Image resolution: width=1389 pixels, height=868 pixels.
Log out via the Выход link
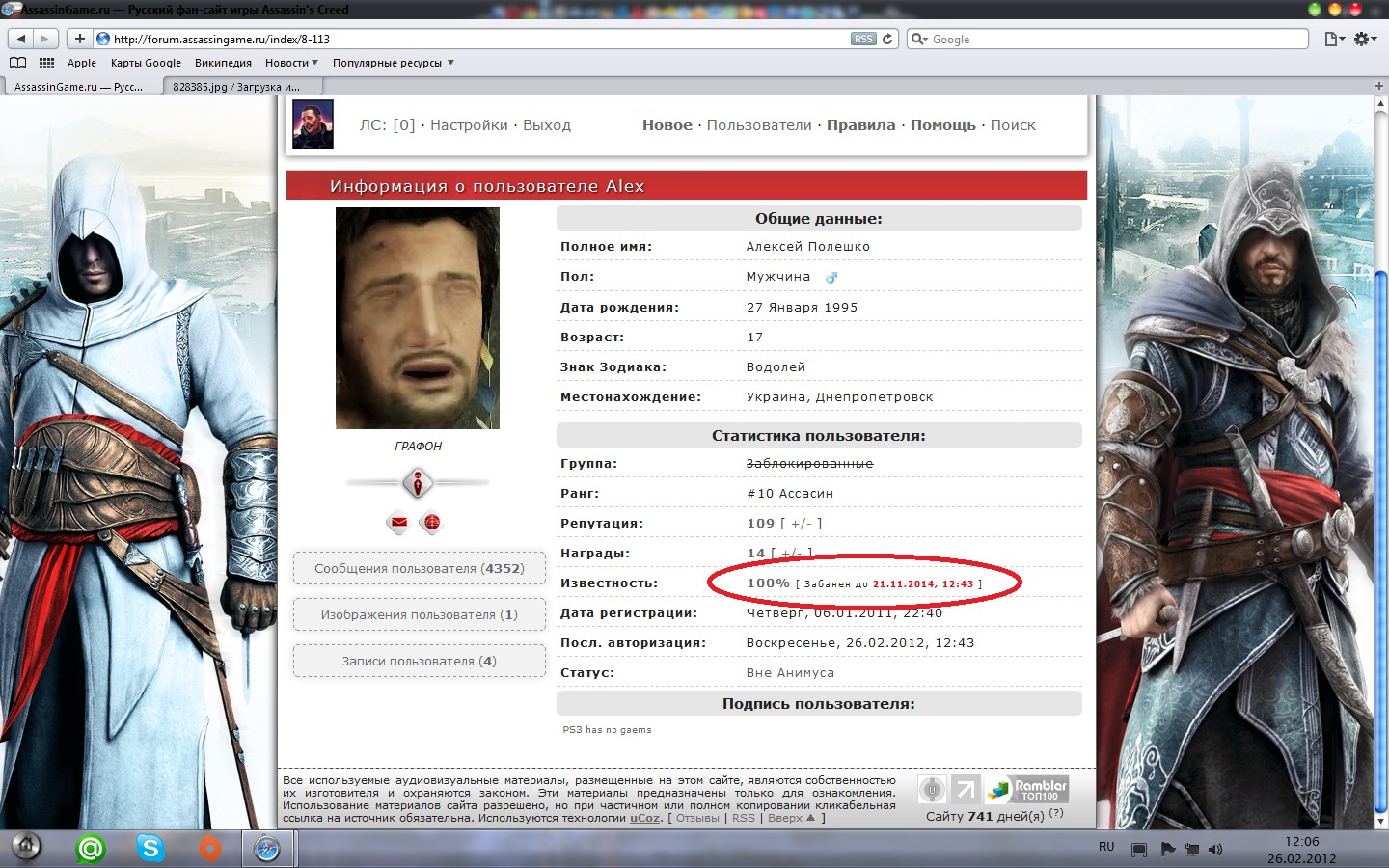[x=547, y=125]
